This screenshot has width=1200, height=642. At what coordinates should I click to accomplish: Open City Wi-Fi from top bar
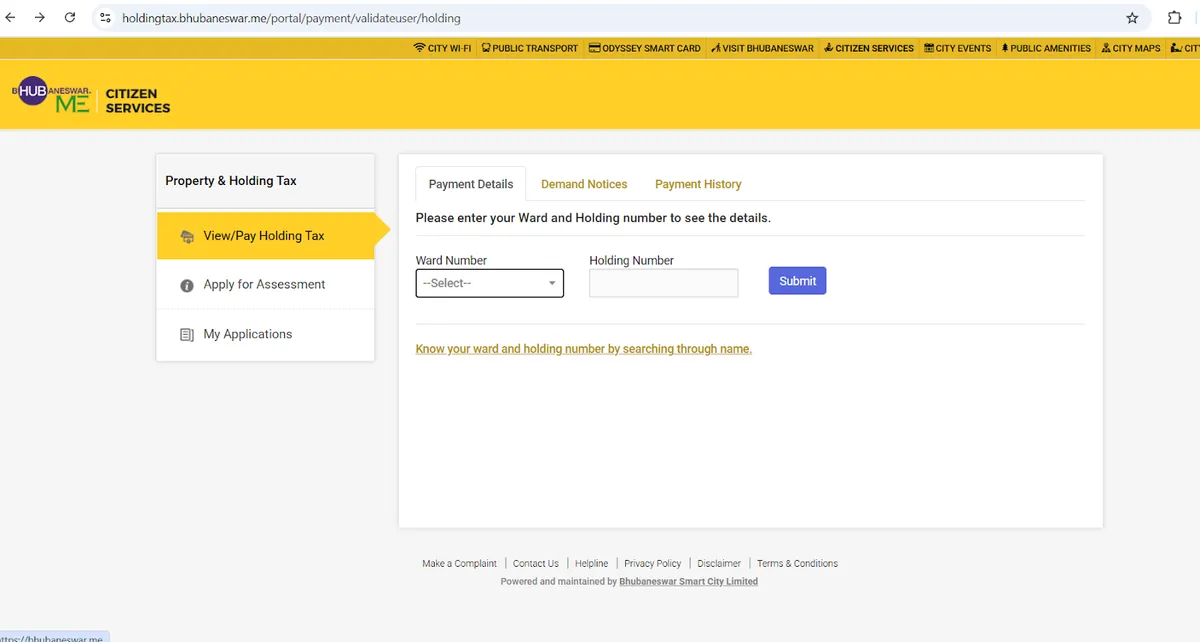(x=442, y=48)
